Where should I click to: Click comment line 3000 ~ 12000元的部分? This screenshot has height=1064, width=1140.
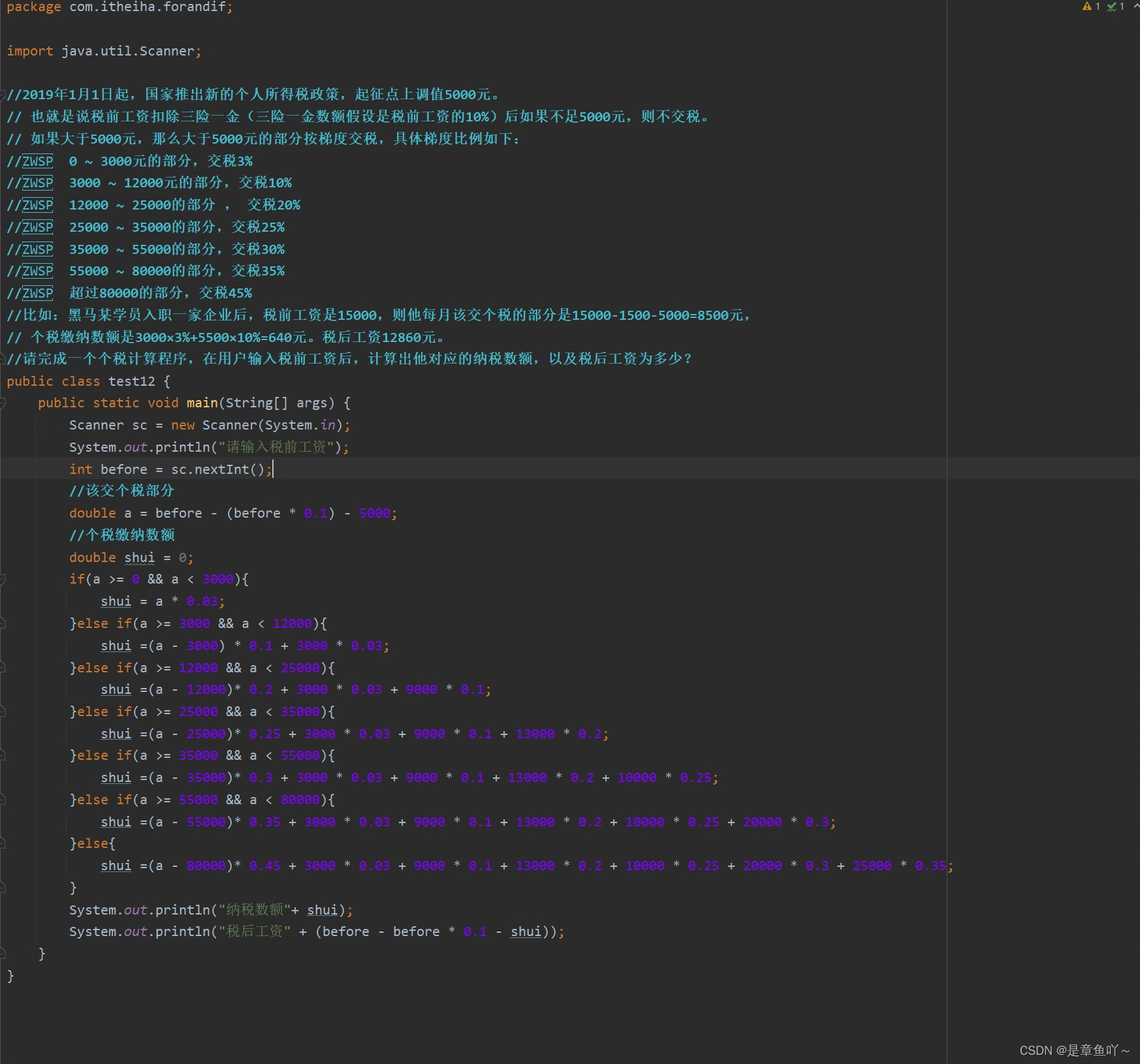[x=150, y=183]
